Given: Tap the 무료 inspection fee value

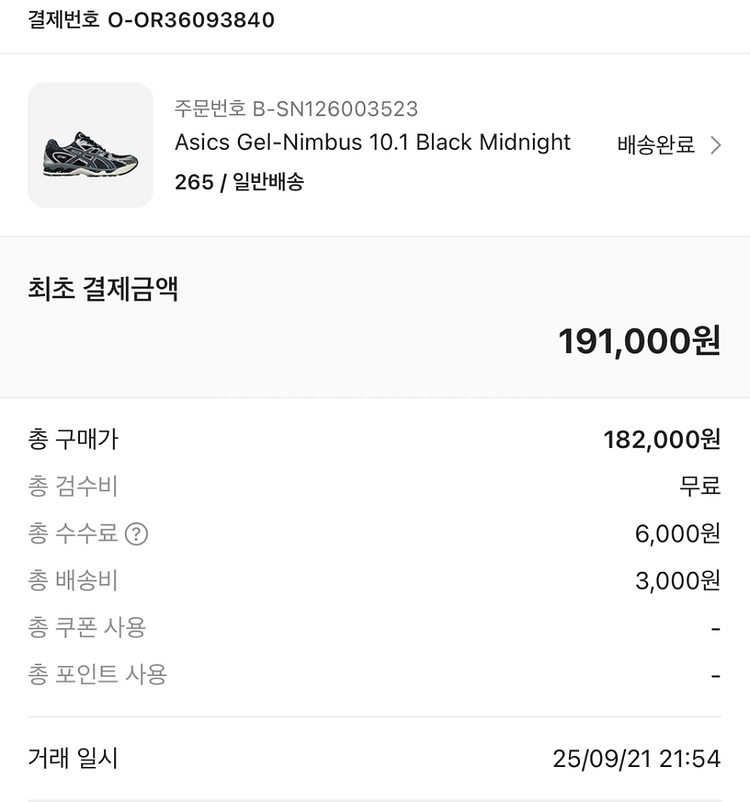Looking at the screenshot, I should 700,487.
